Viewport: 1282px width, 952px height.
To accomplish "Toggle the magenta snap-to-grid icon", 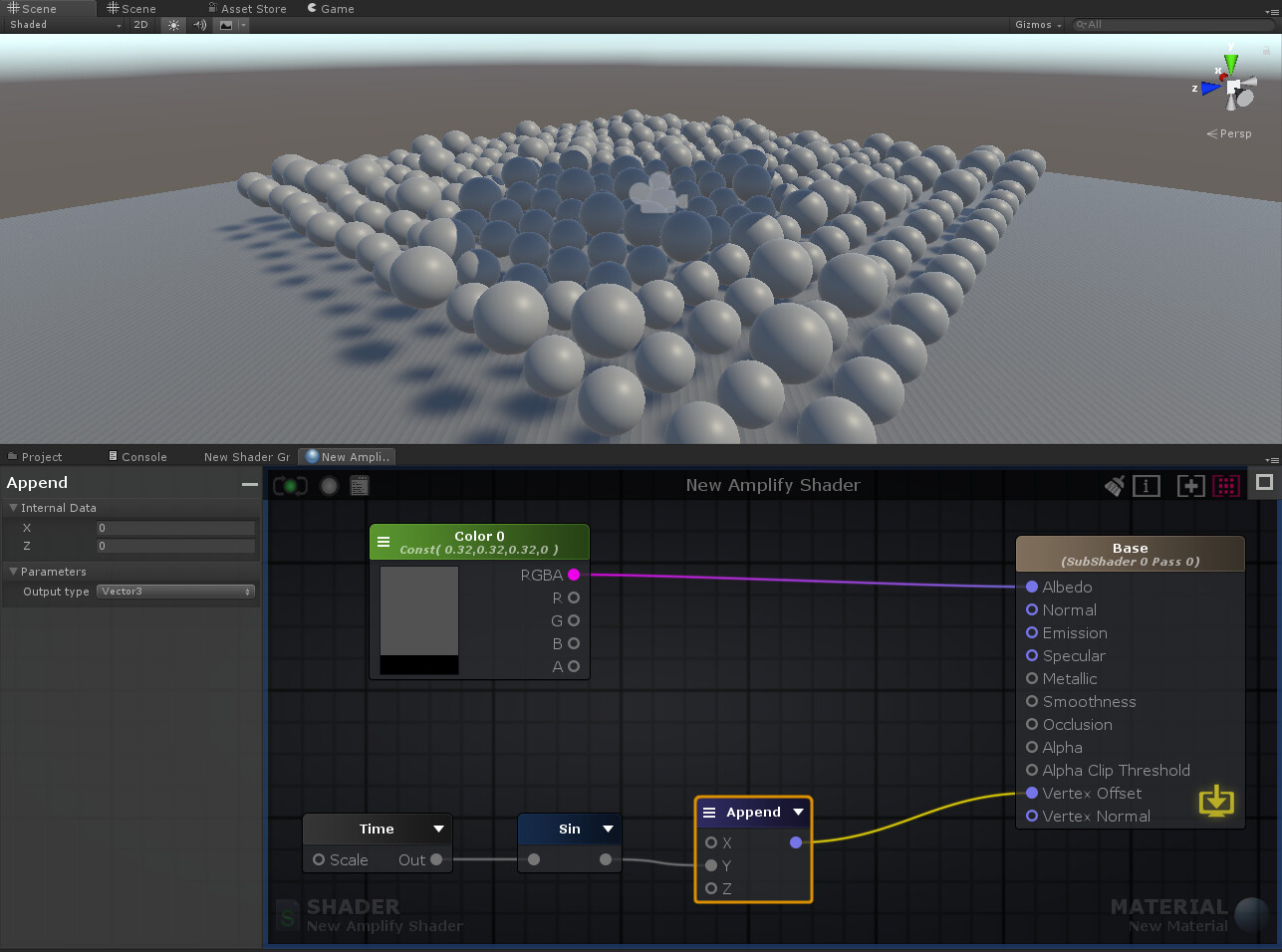I will [1226, 486].
